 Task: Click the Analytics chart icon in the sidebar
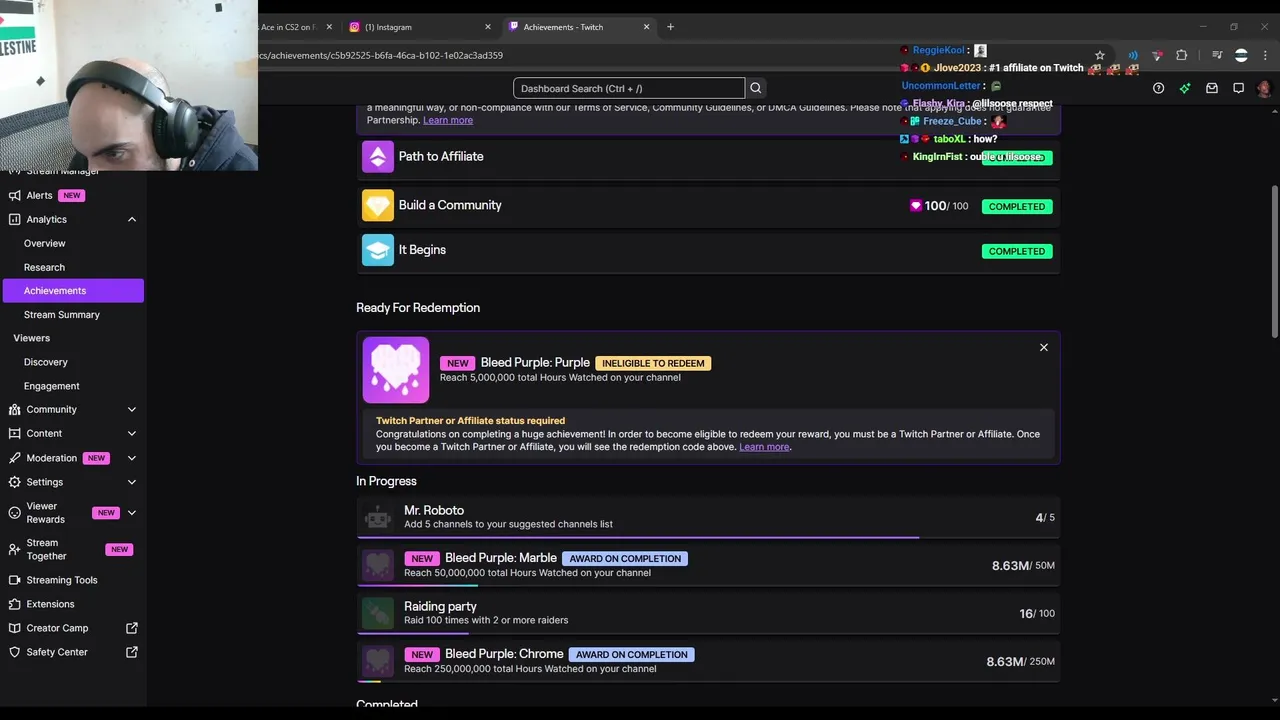pos(14,219)
